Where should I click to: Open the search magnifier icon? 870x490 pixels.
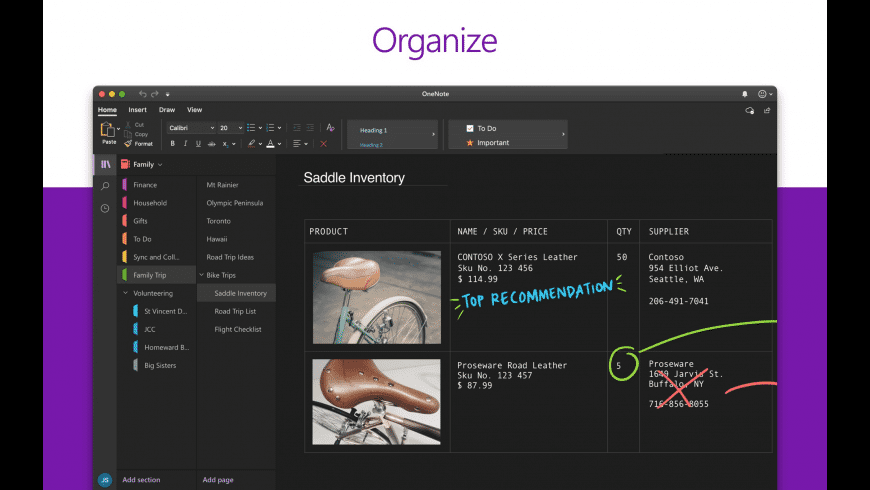pyautogui.click(x=105, y=186)
